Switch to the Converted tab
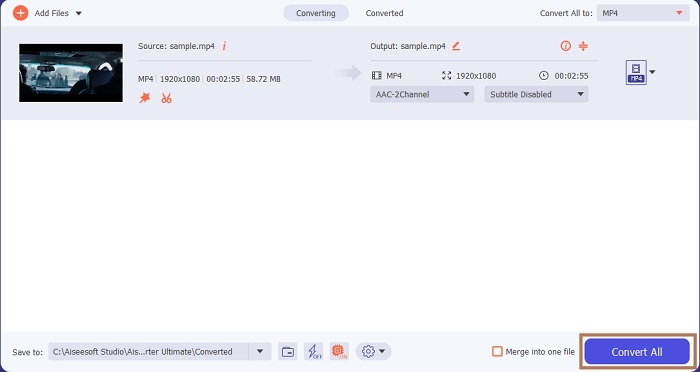Viewport: 700px width, 372px height. 384,13
